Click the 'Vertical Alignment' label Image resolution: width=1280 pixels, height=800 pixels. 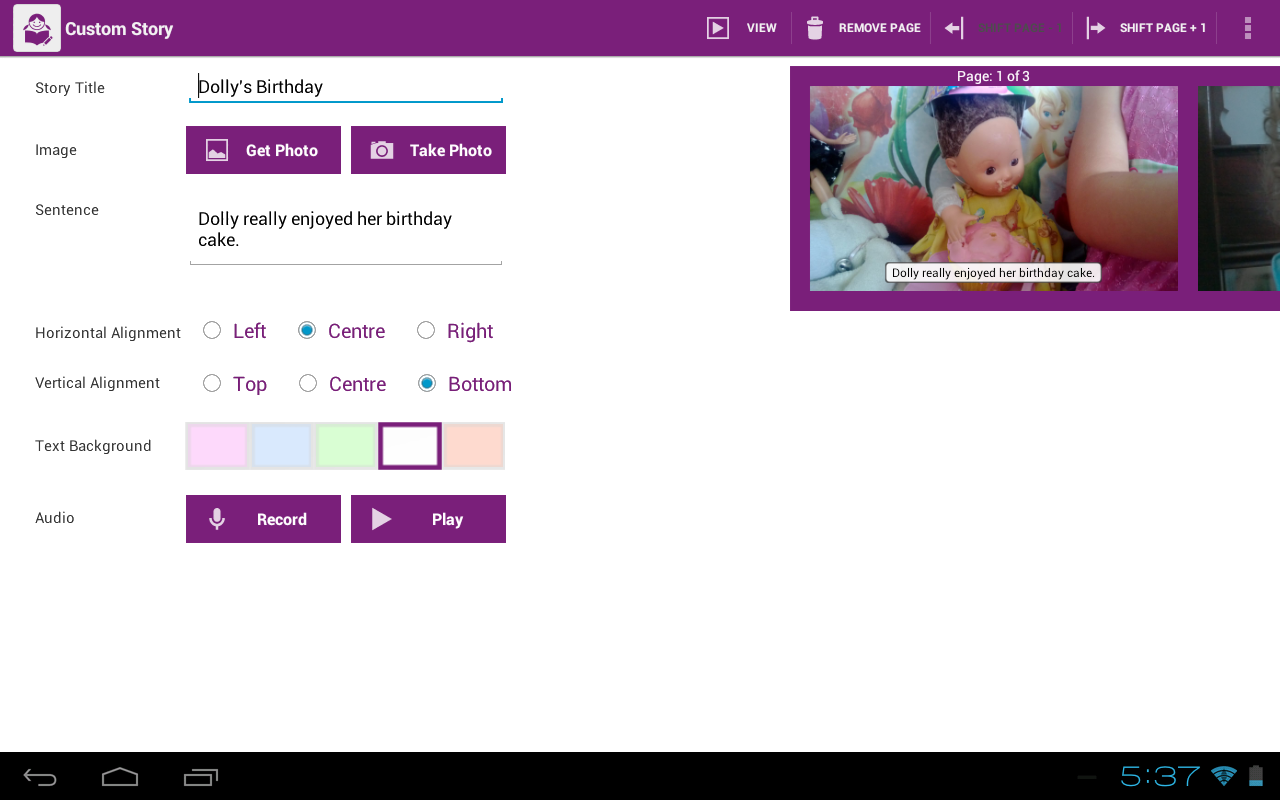pos(97,383)
